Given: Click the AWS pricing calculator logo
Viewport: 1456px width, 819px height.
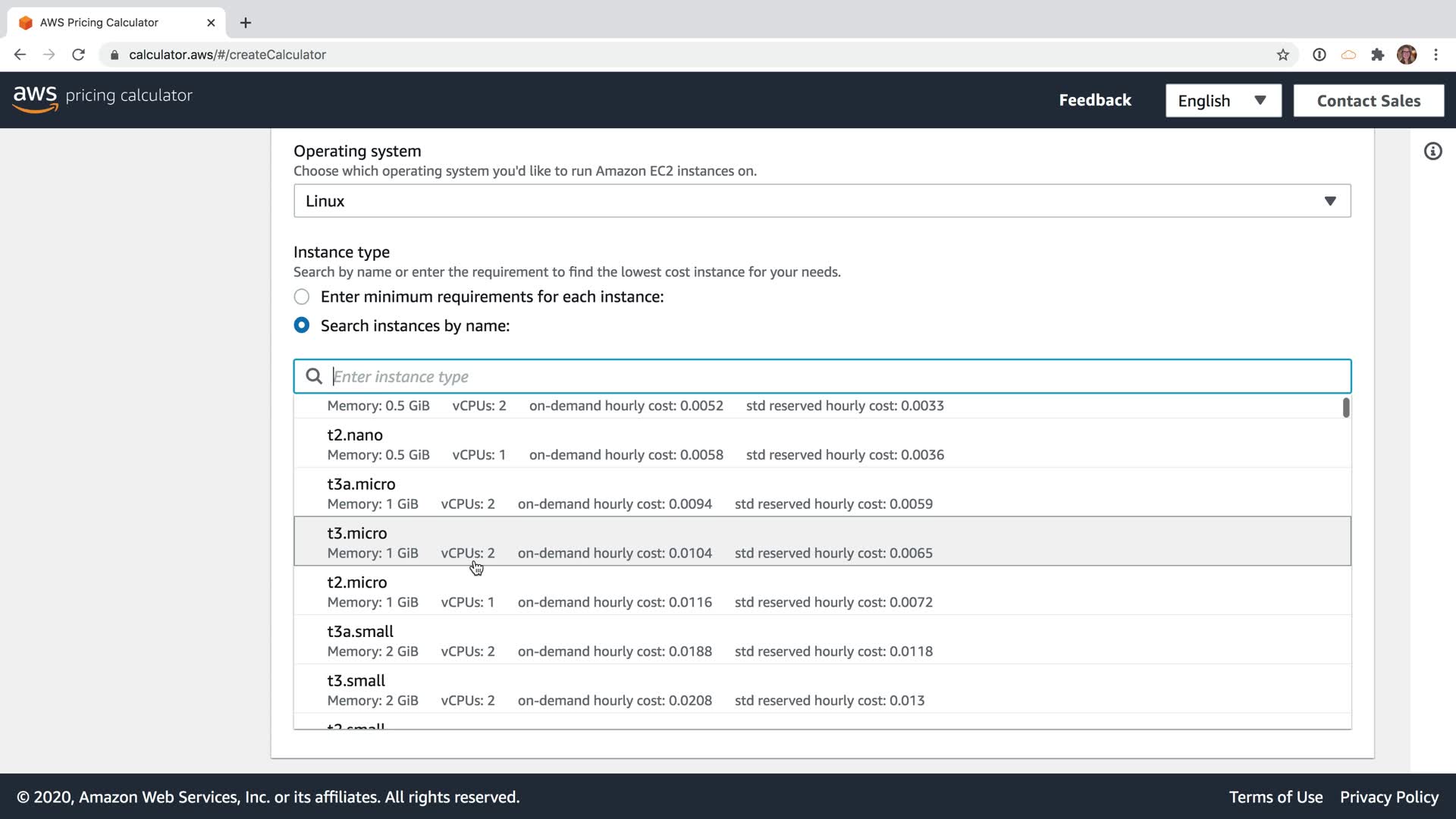Looking at the screenshot, I should coord(102,97).
